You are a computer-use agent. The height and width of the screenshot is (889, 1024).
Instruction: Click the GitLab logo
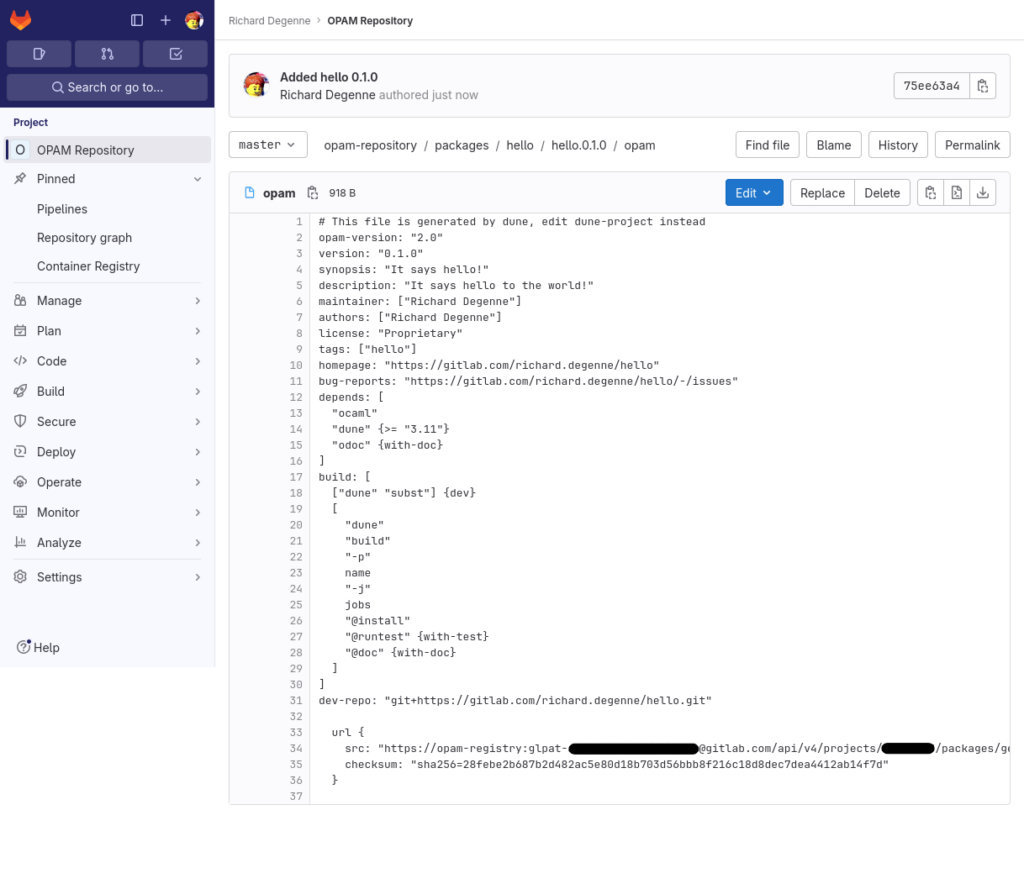click(x=20, y=19)
